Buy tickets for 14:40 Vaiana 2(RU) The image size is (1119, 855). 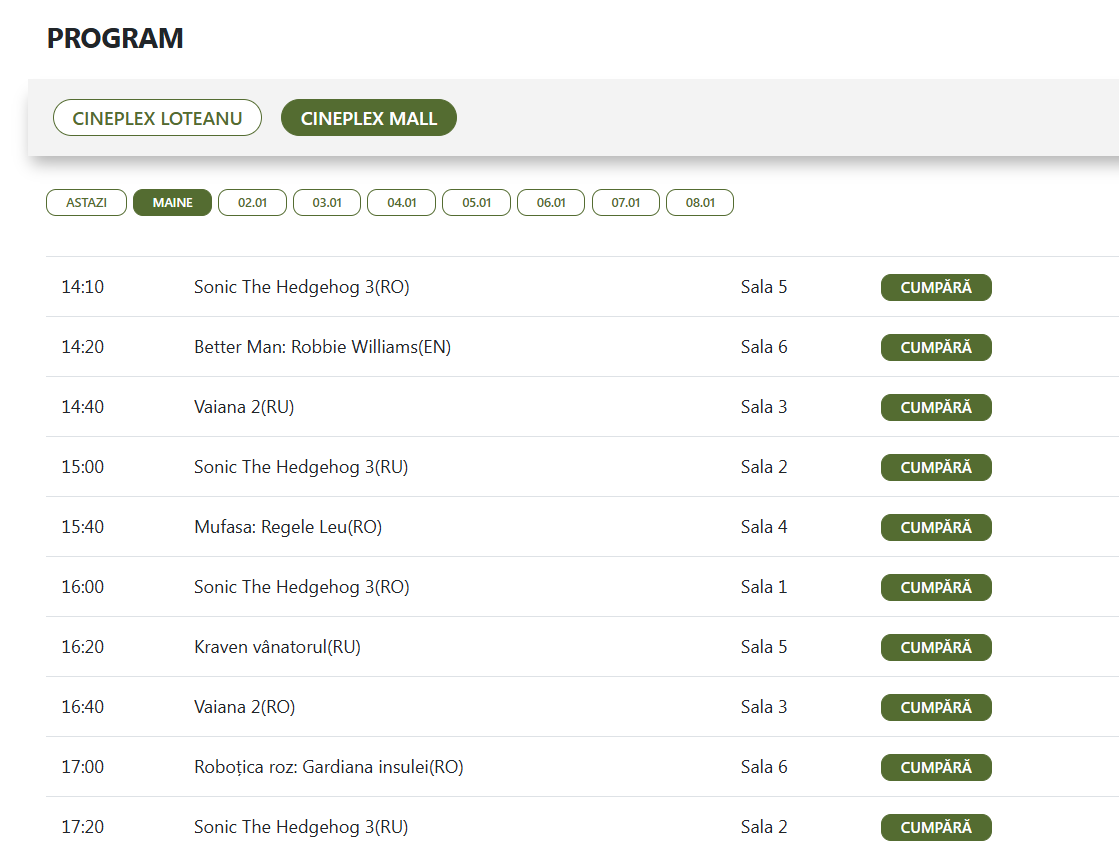[x=936, y=408]
